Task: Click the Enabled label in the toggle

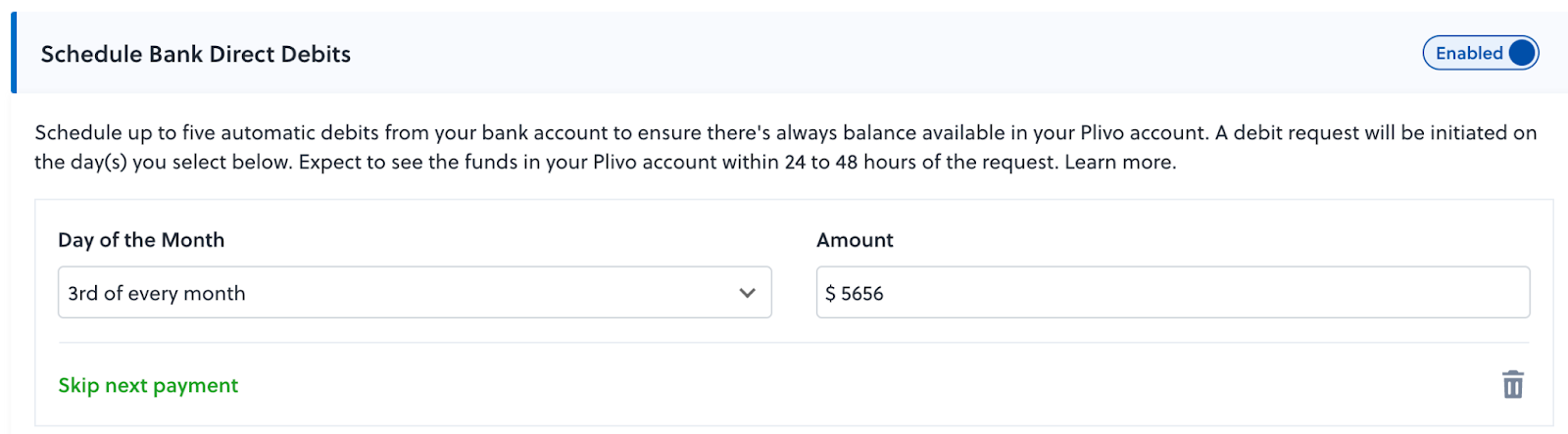Action: click(x=1469, y=53)
